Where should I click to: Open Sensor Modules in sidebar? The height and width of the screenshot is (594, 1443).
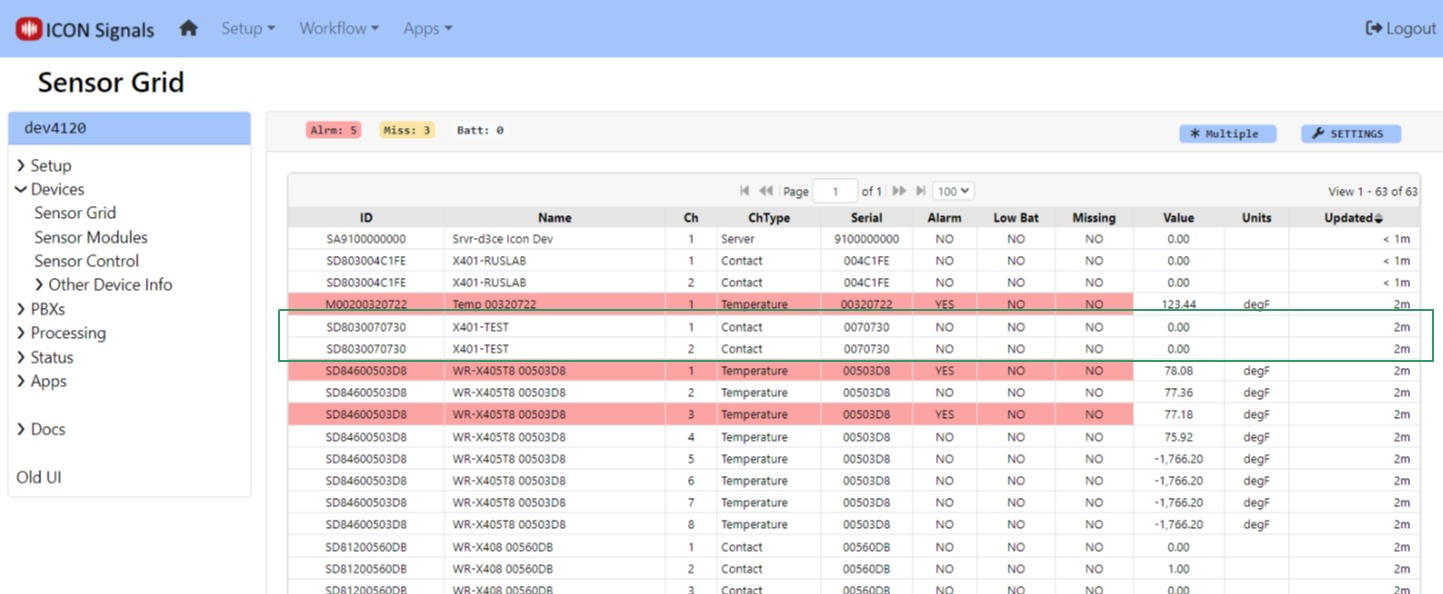click(91, 237)
